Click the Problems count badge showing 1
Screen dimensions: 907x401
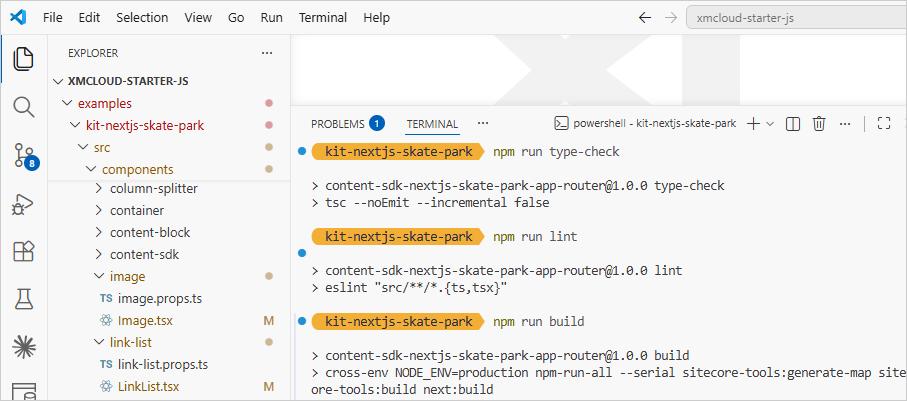[x=377, y=124]
